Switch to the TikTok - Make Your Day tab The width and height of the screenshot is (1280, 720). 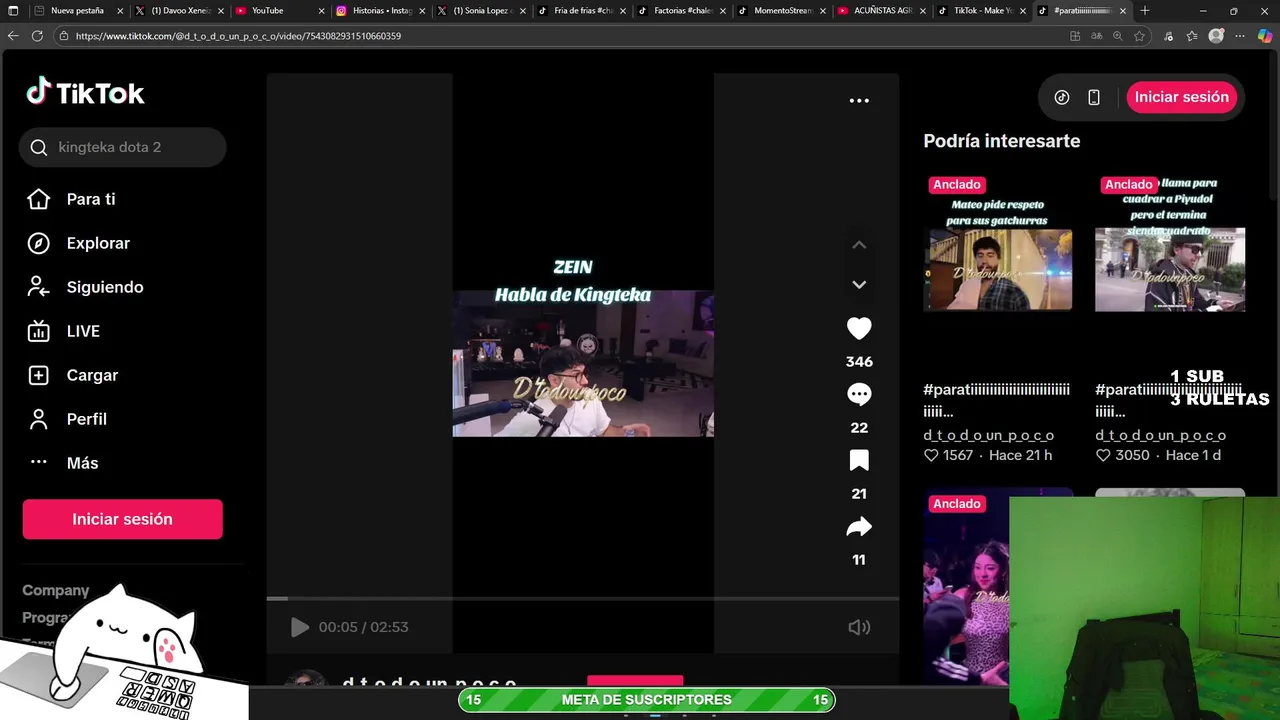pos(984,11)
